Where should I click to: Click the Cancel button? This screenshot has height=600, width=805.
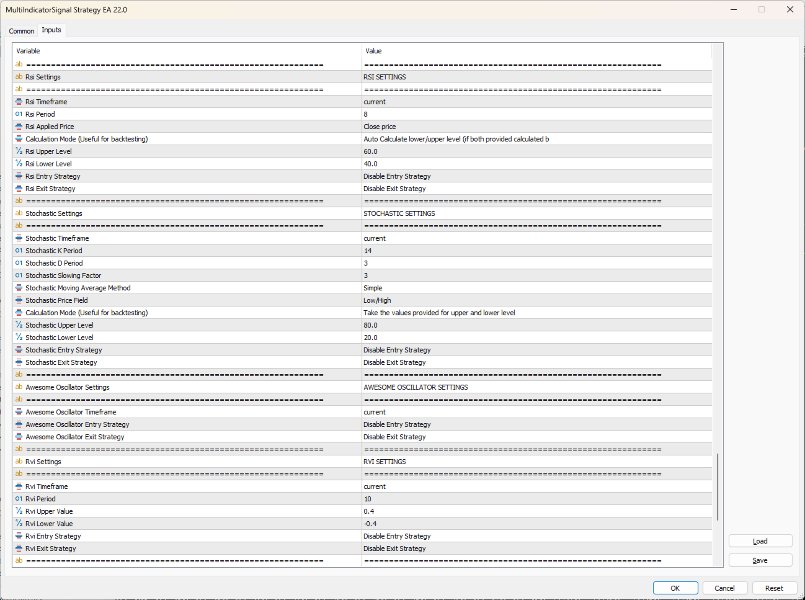724,588
